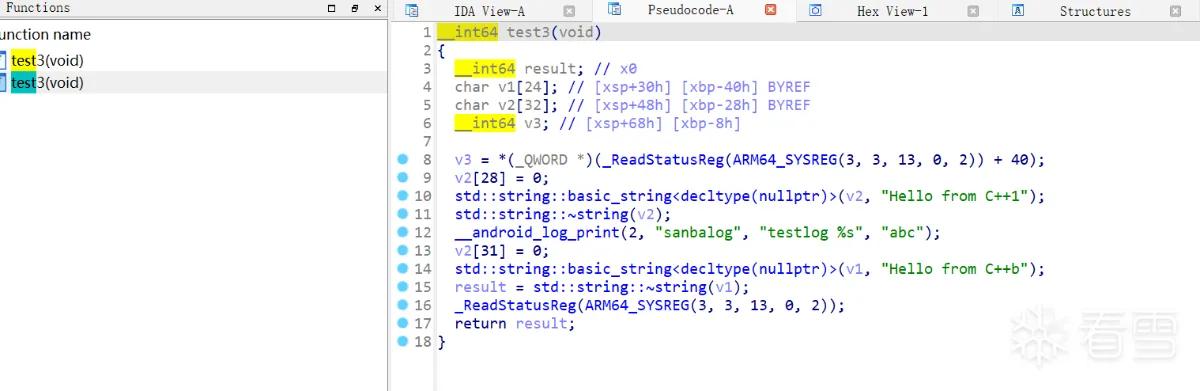The image size is (1200, 391).
Task: Click the icon beside the first test3(void) entry
Action: 3,61
